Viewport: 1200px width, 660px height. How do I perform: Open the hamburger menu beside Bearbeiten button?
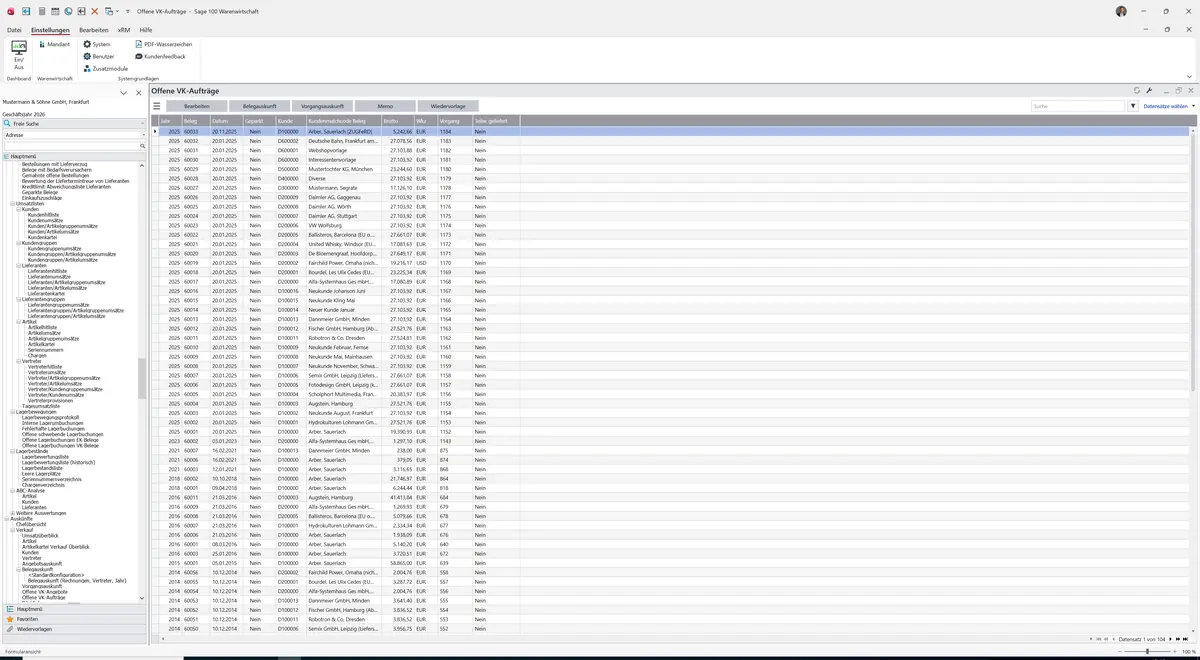[157, 106]
